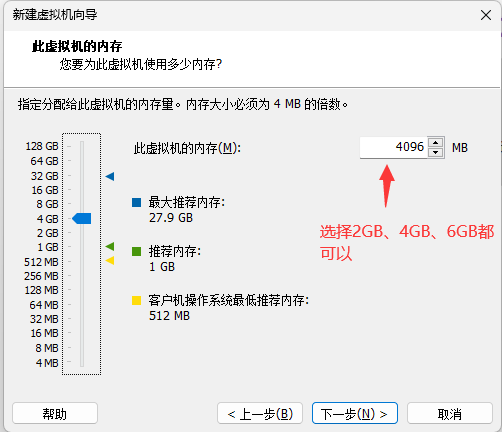Click the 8 GB scale label
502x432 pixels.
click(48, 204)
